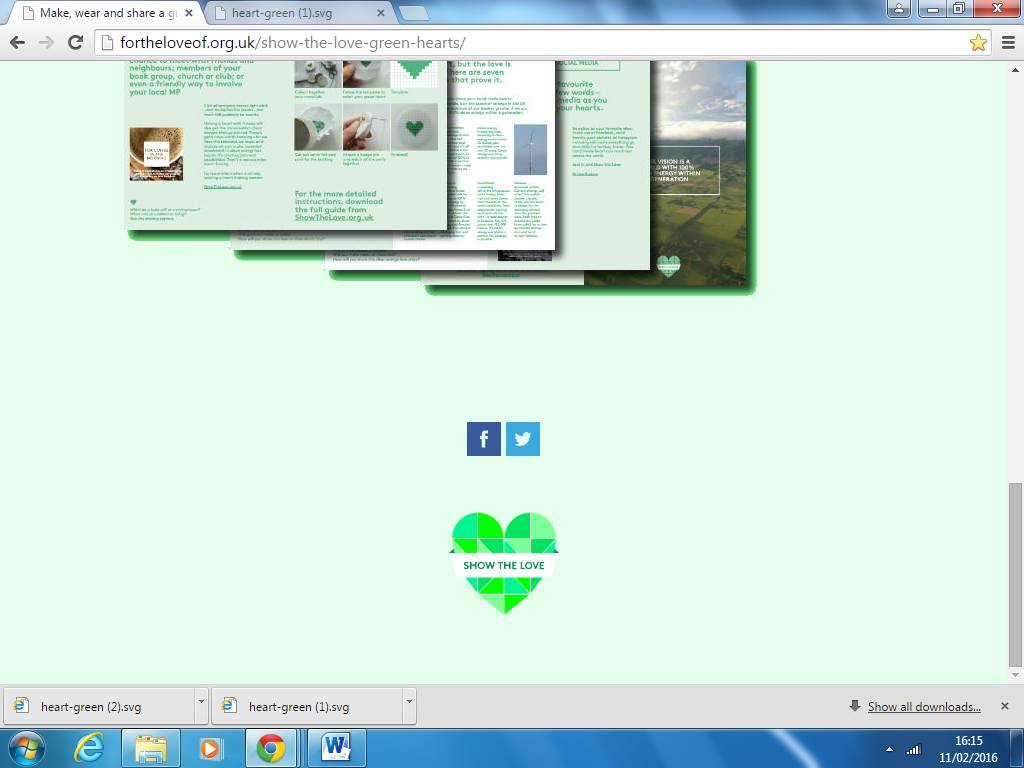
Task: Open Internet Explorer from the taskbar
Action: click(91, 748)
